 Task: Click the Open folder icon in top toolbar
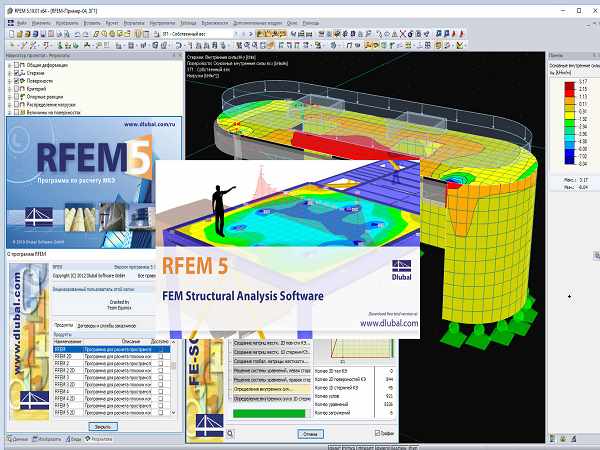pos(20,34)
